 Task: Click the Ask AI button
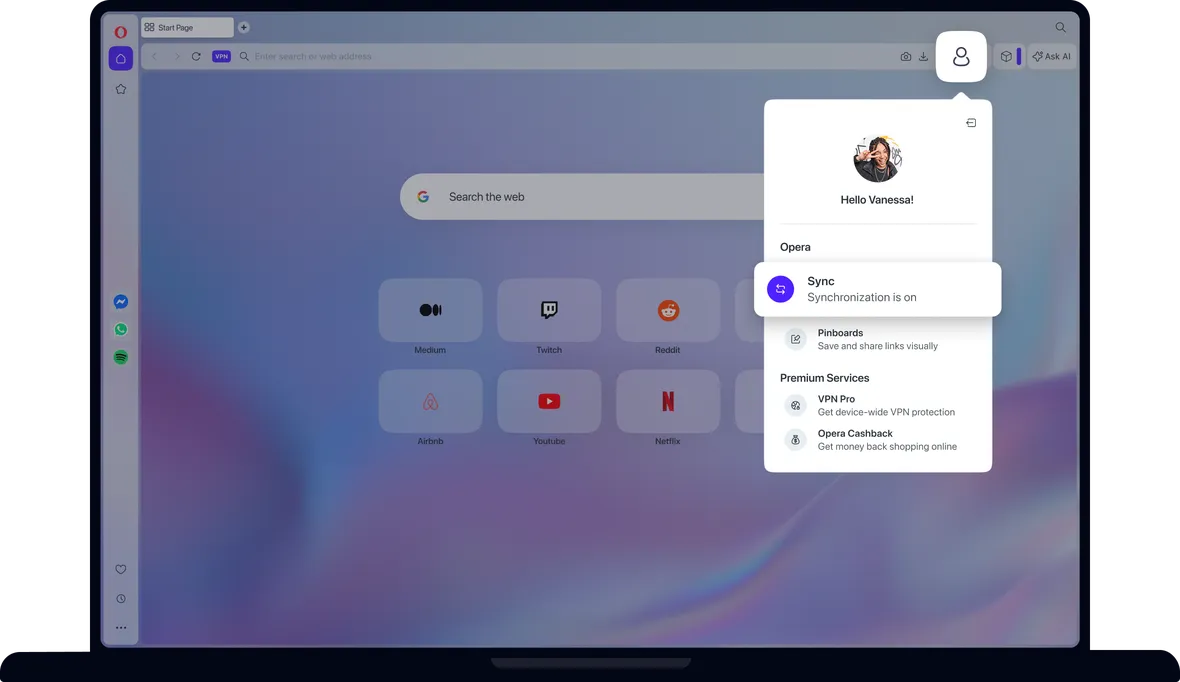(1051, 56)
